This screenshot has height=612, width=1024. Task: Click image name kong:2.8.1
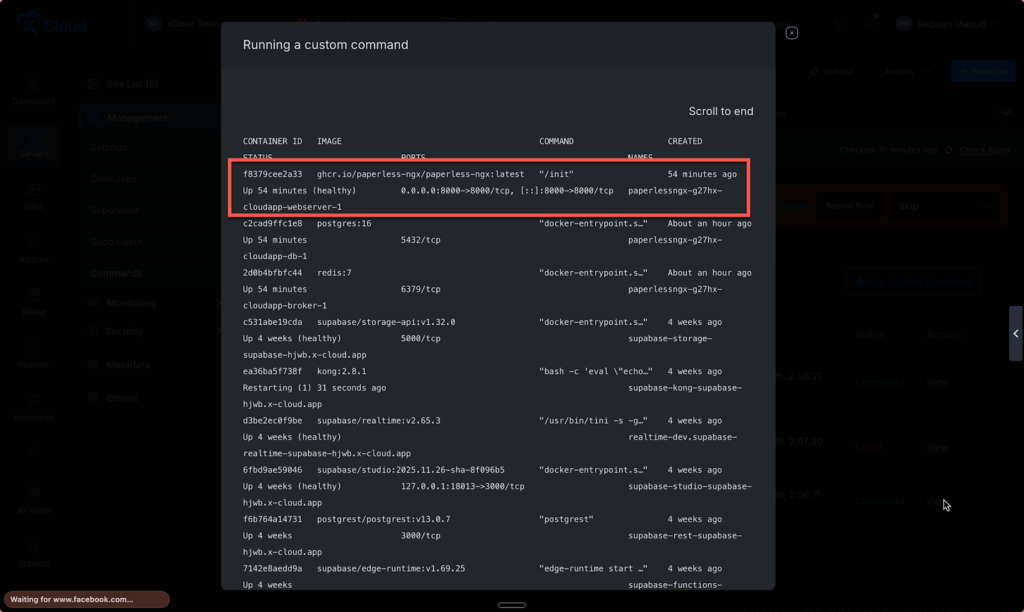(x=342, y=371)
